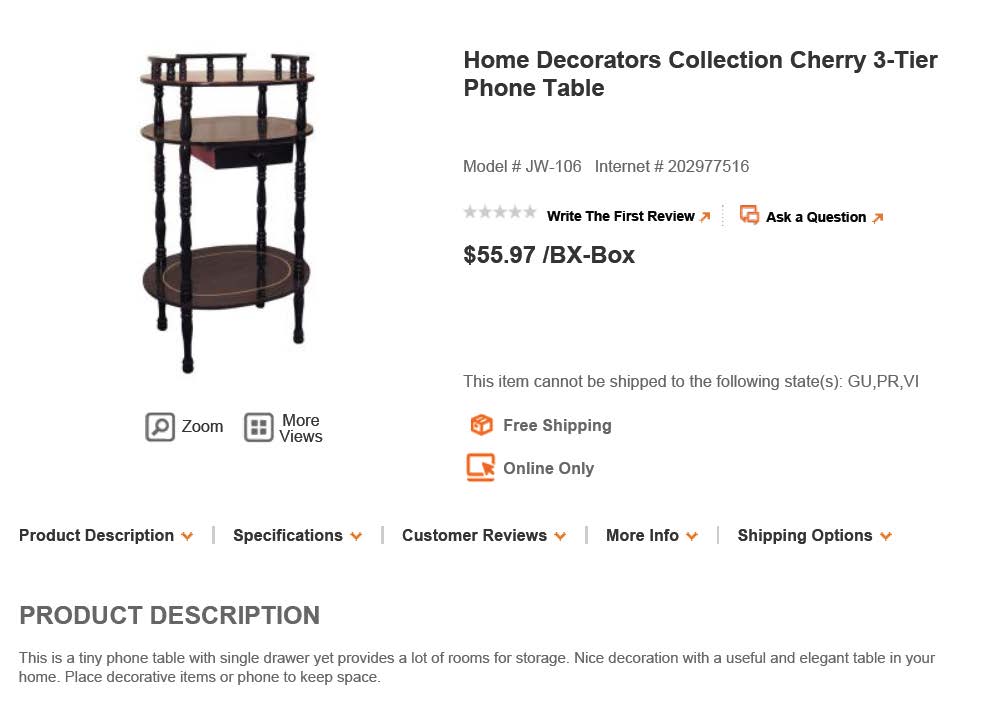Viewport: 987px width, 710px height.
Task: Expand the Shipping Options chevron
Action: click(x=886, y=536)
